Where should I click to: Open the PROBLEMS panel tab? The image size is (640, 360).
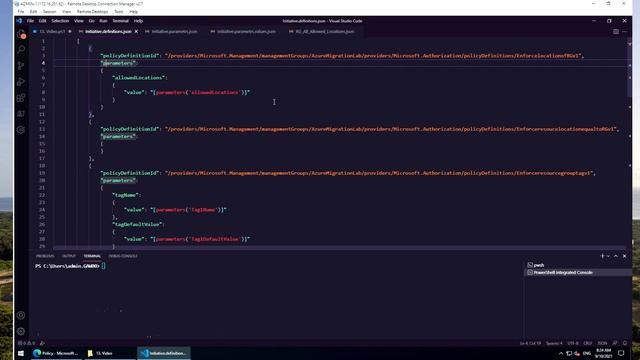pyautogui.click(x=45, y=256)
